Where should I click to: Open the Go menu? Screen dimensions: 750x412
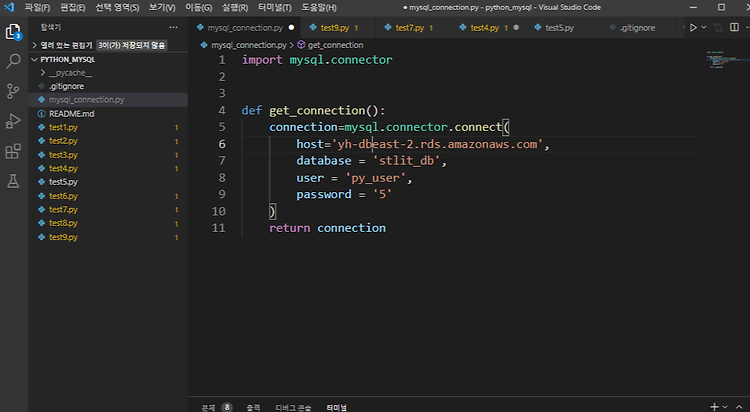click(199, 8)
